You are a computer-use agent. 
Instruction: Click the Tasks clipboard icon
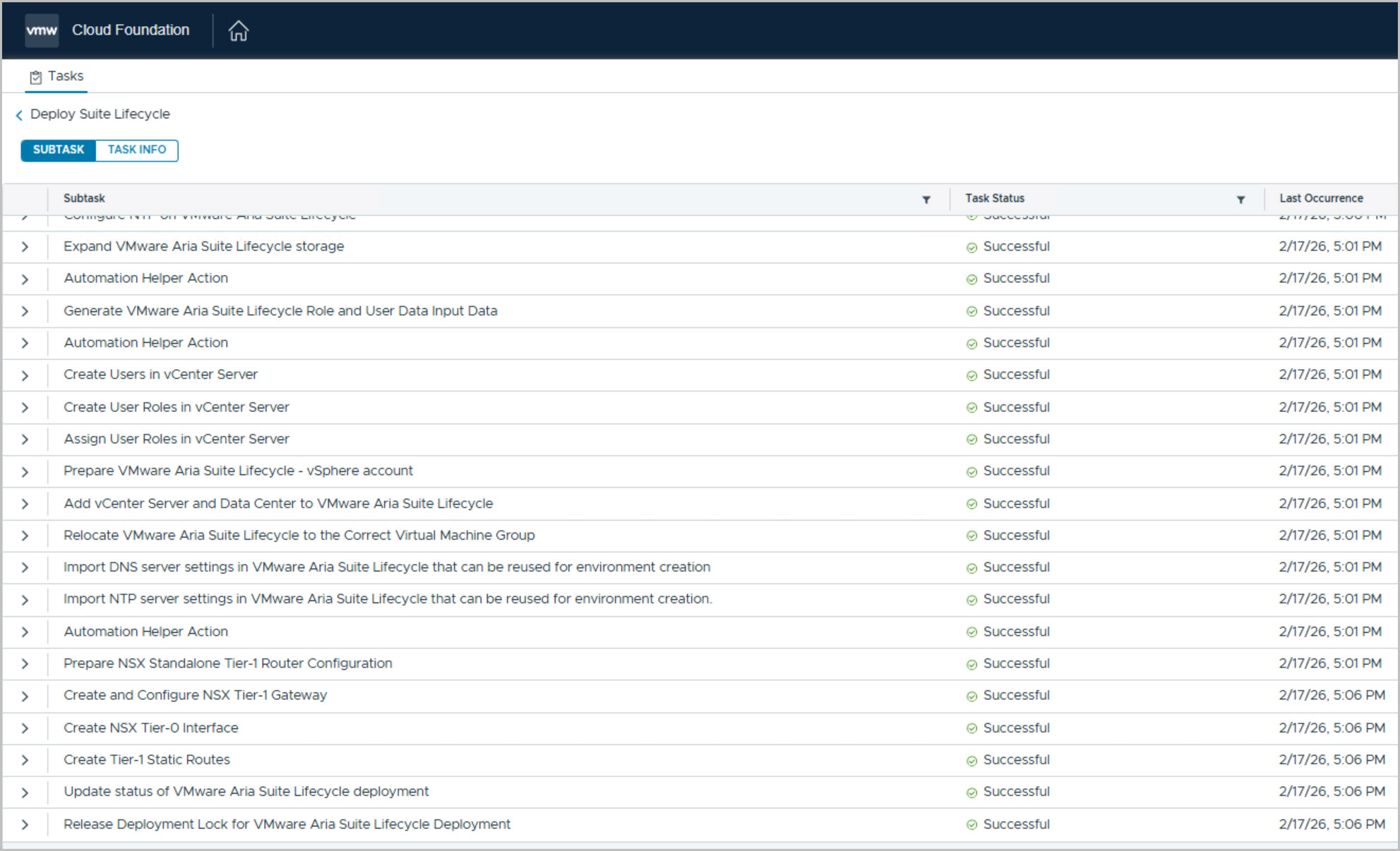point(36,77)
